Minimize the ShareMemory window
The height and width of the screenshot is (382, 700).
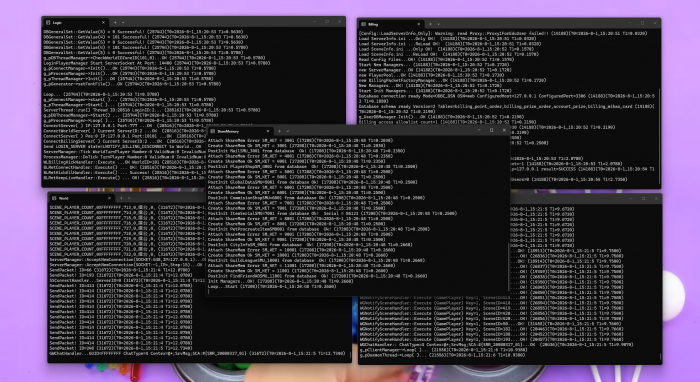click(479, 130)
